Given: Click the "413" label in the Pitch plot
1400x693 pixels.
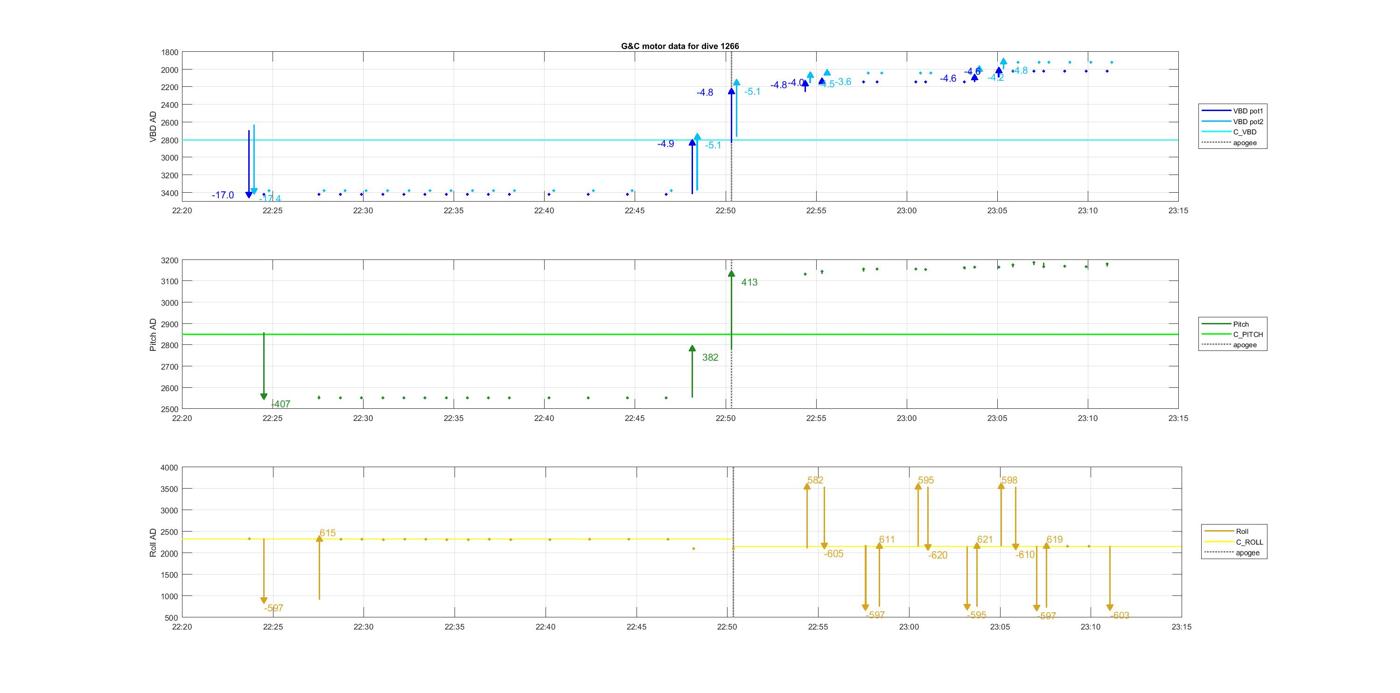Looking at the screenshot, I should point(749,283).
